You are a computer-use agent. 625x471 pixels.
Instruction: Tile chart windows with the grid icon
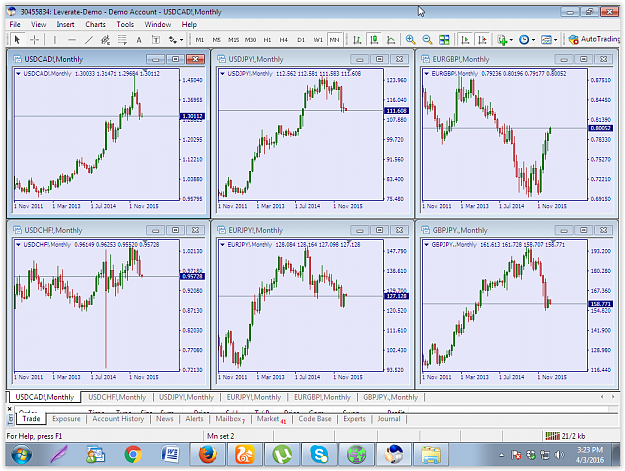point(444,39)
